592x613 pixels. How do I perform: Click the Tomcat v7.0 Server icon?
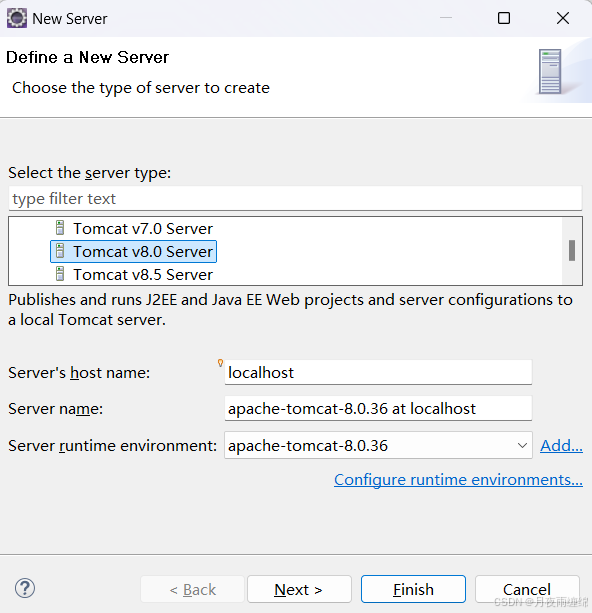[60, 228]
